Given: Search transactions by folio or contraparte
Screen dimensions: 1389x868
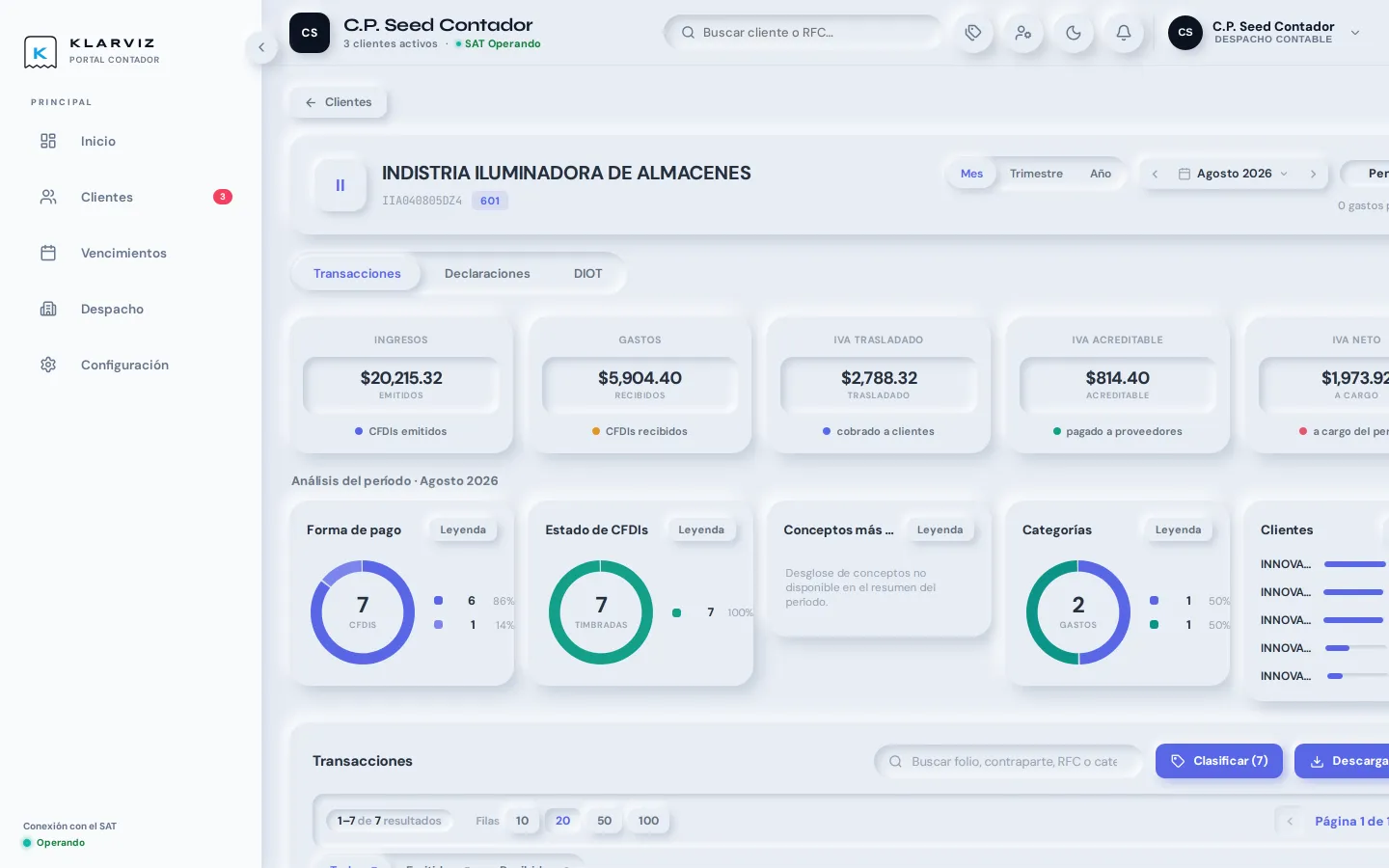Looking at the screenshot, I should click(1009, 761).
